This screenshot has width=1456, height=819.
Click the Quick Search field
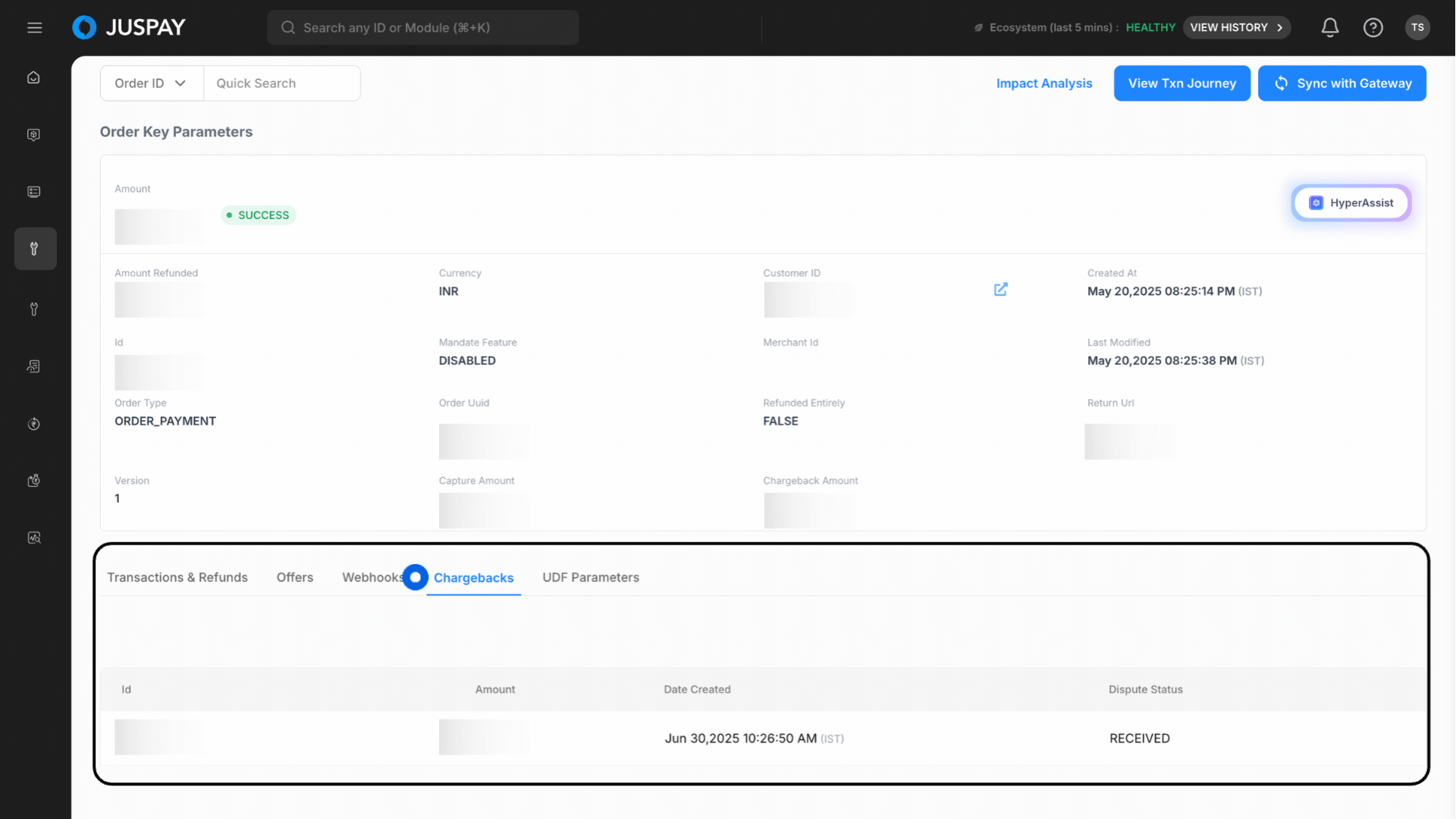282,83
